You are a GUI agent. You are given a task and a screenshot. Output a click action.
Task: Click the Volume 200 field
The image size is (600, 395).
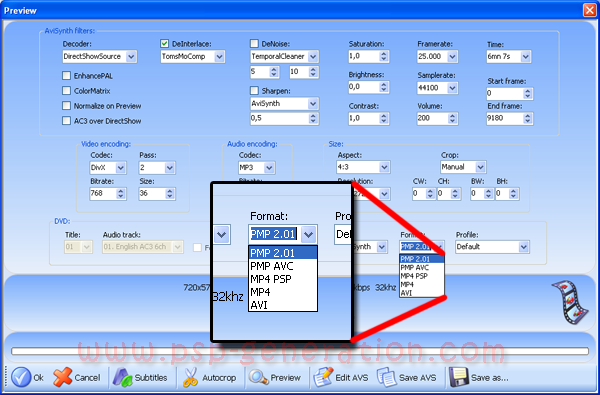(x=433, y=119)
